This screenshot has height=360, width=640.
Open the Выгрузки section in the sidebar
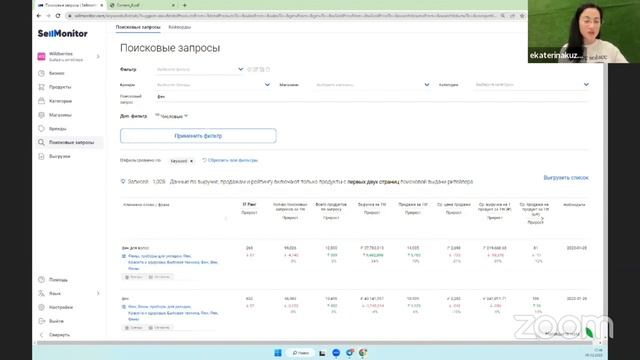click(59, 156)
